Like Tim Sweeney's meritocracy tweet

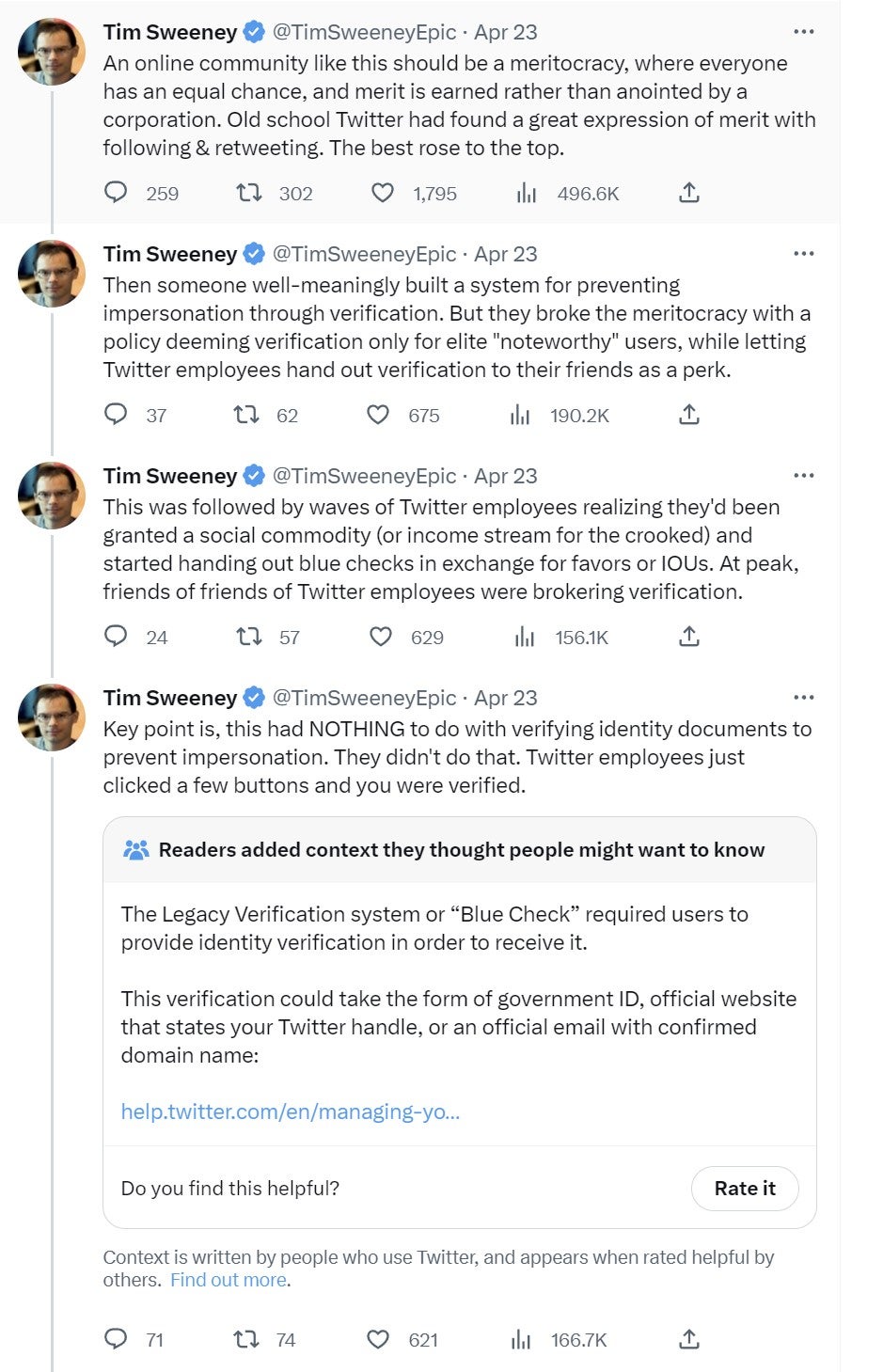click(x=382, y=194)
